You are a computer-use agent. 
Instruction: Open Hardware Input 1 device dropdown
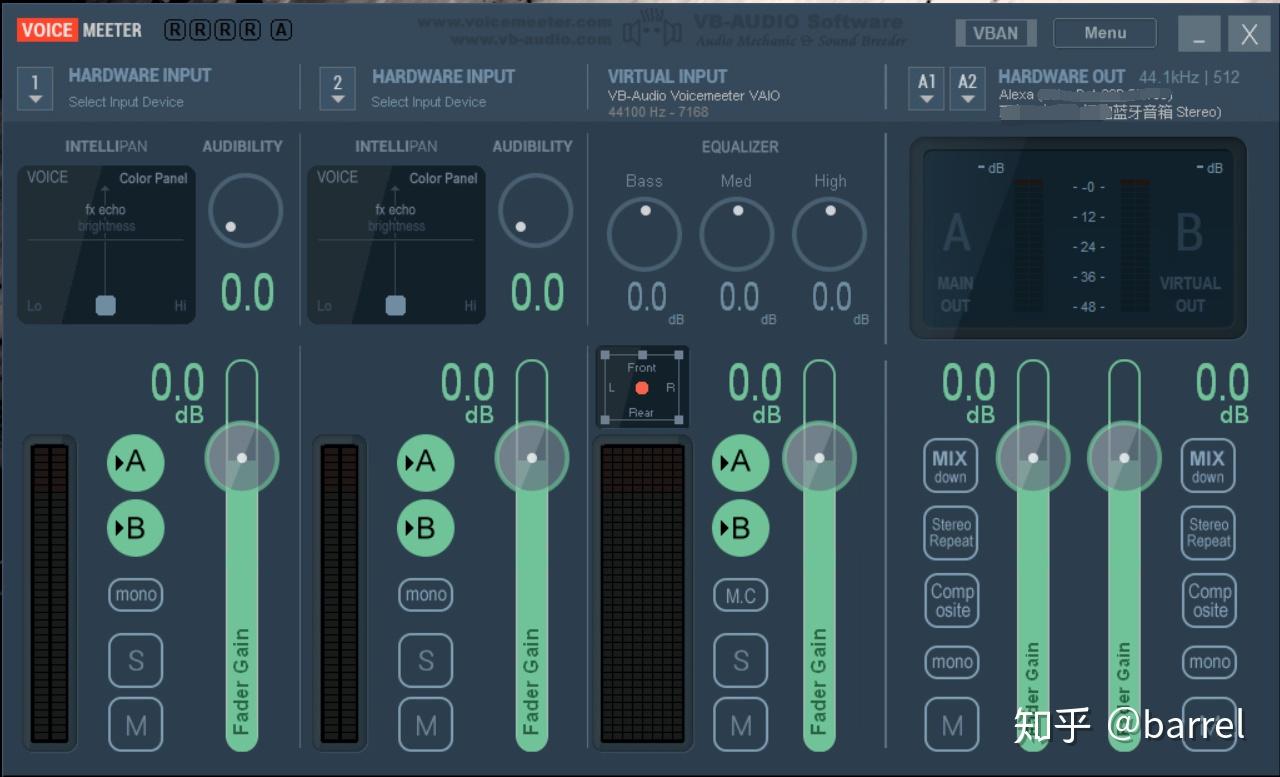tap(35, 88)
